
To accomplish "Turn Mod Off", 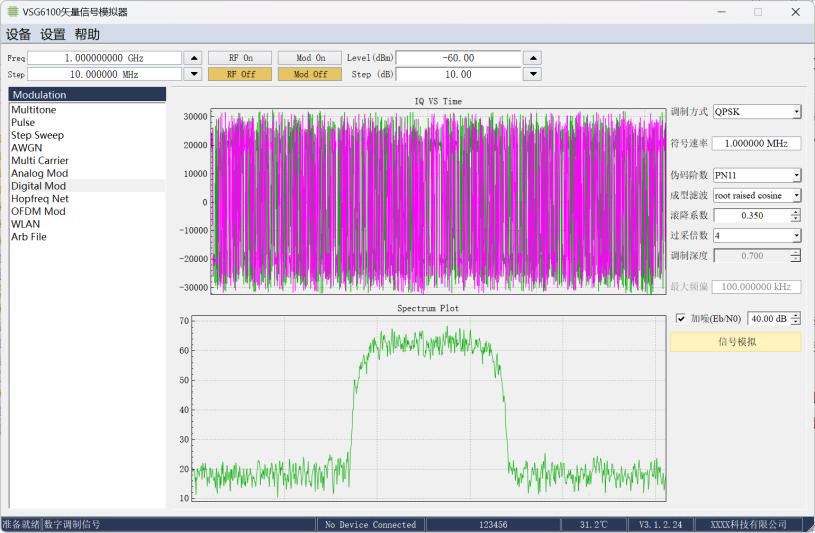I will pyautogui.click(x=310, y=74).
